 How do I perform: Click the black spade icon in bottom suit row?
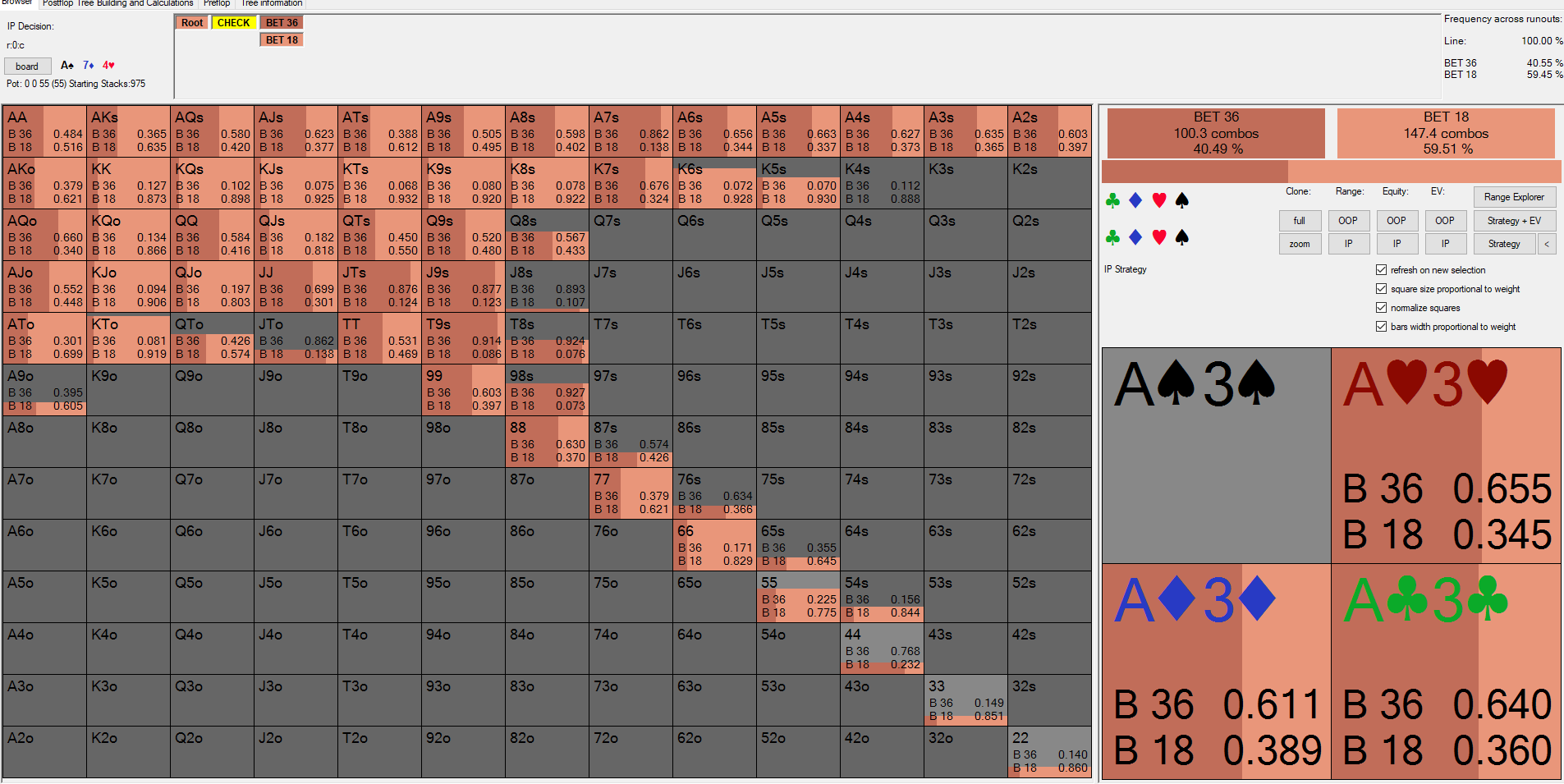[x=1182, y=237]
